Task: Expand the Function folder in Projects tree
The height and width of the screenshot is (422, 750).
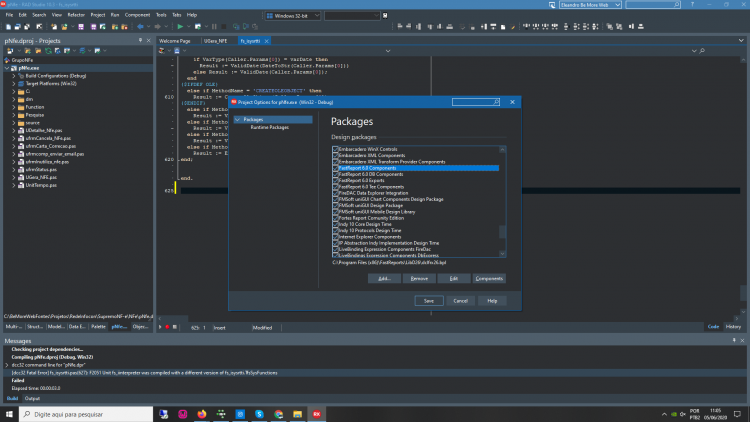Action: tap(14, 107)
